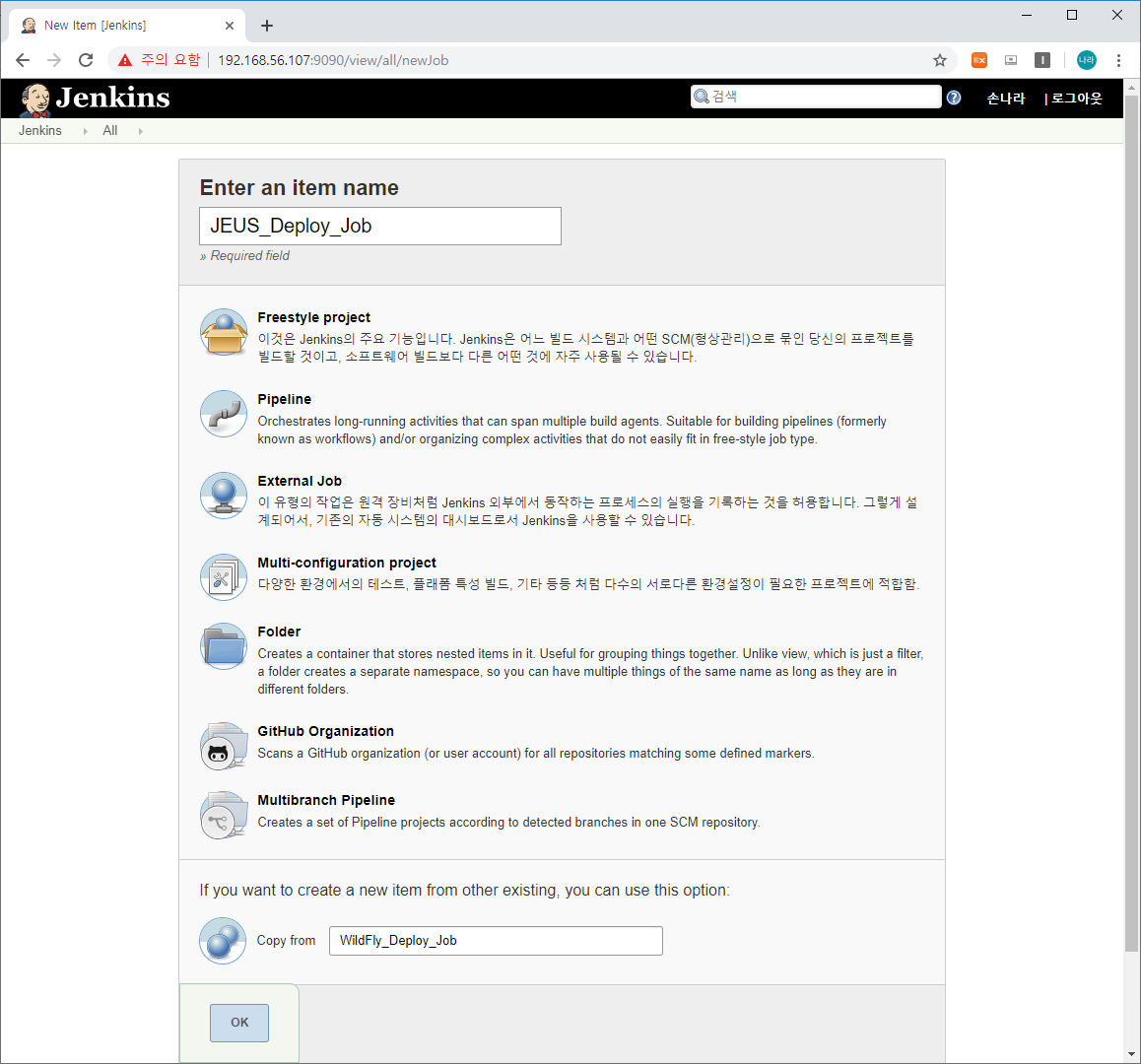
Task: Select the Freestyle project box icon
Action: 224,332
